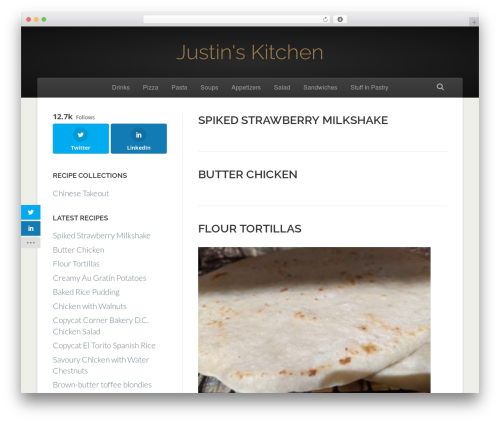Open the Drinks menu item
This screenshot has width=500, height=423.
pyautogui.click(x=120, y=87)
